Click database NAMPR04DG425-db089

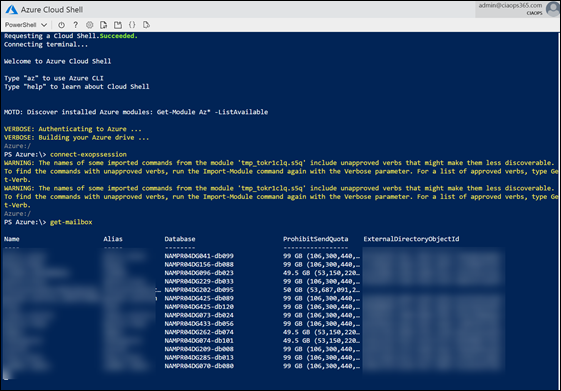(199, 298)
